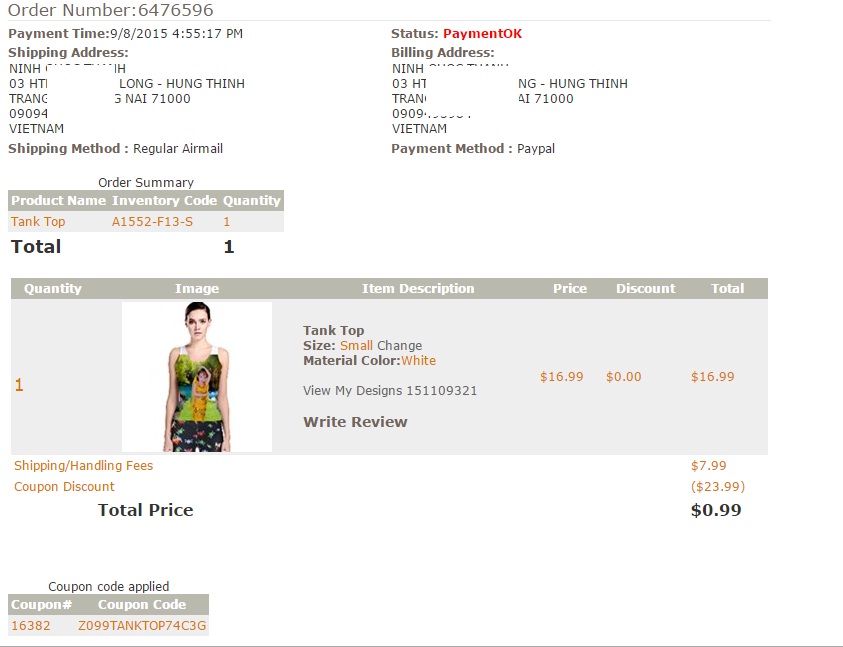This screenshot has height=647, width=843.
Task: Click the PaymentOK status text
Action: [x=482, y=34]
